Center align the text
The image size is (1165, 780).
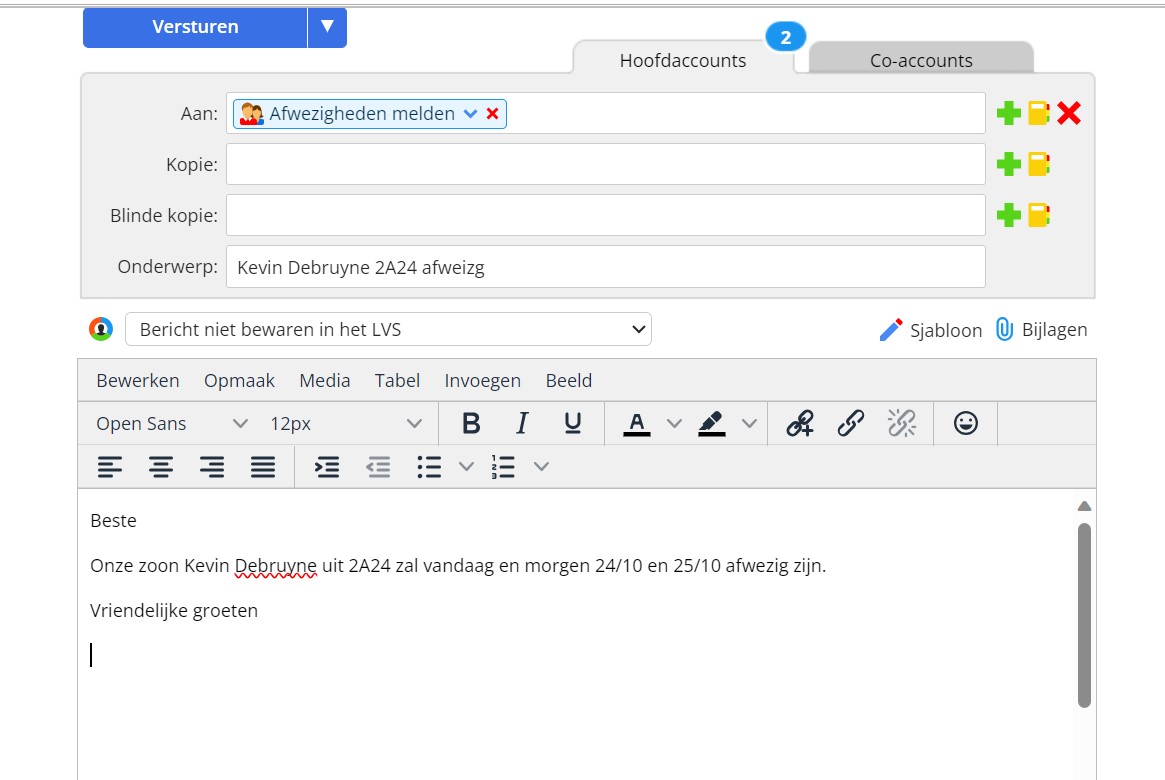pos(160,467)
